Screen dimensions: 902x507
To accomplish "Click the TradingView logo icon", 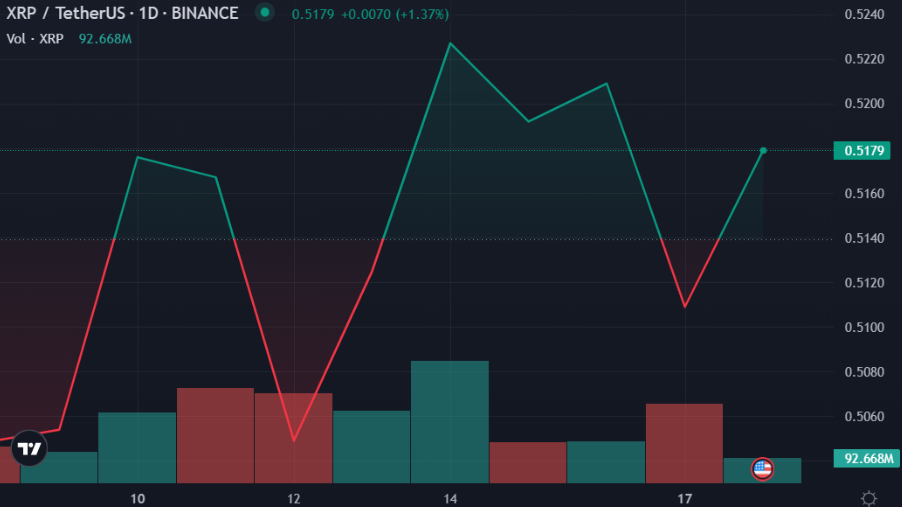I will tap(29, 448).
